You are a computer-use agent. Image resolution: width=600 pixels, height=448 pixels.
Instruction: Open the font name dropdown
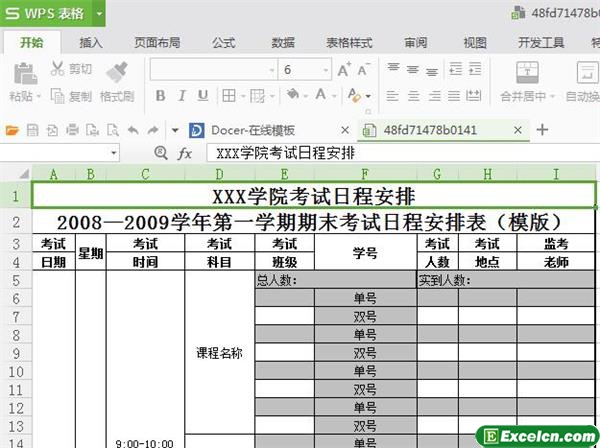coord(269,70)
